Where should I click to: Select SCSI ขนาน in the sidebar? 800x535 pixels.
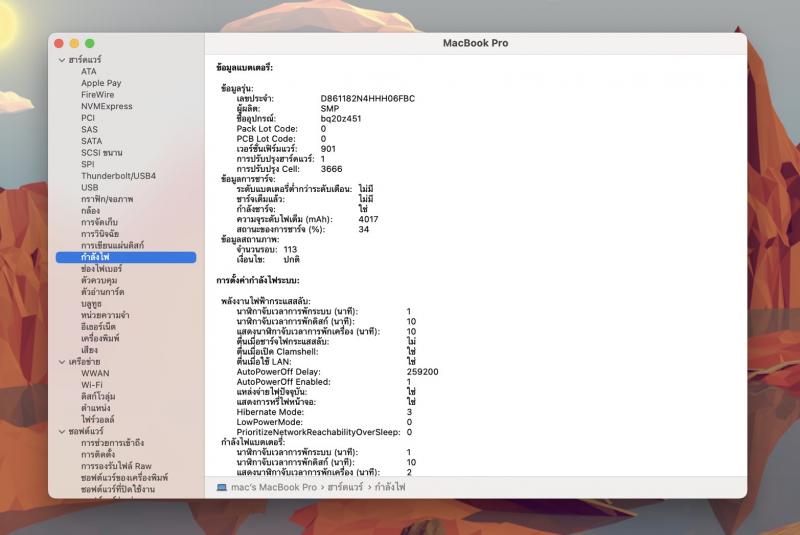click(x=102, y=153)
